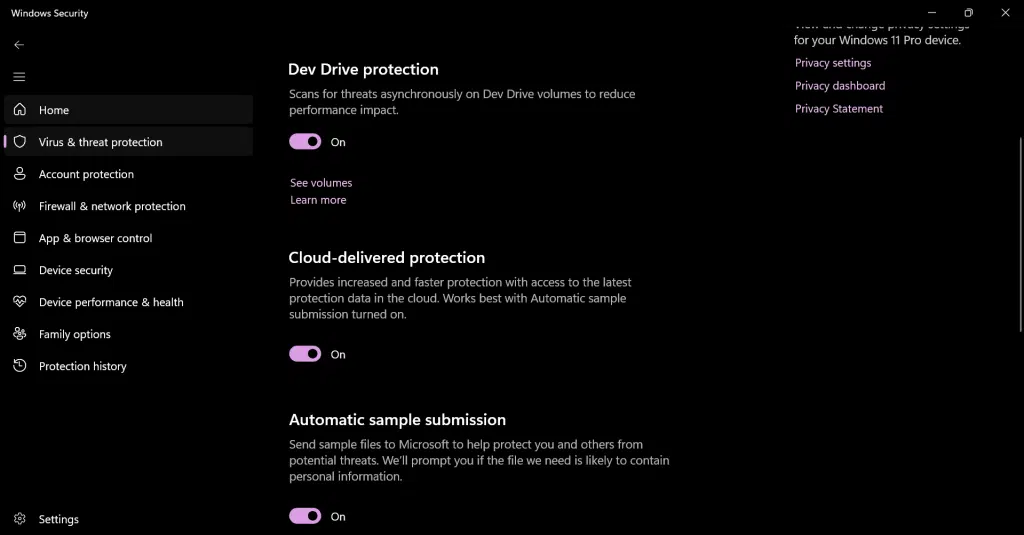Click the Family options icon
Screen dimensions: 1024x535
tap(19, 334)
